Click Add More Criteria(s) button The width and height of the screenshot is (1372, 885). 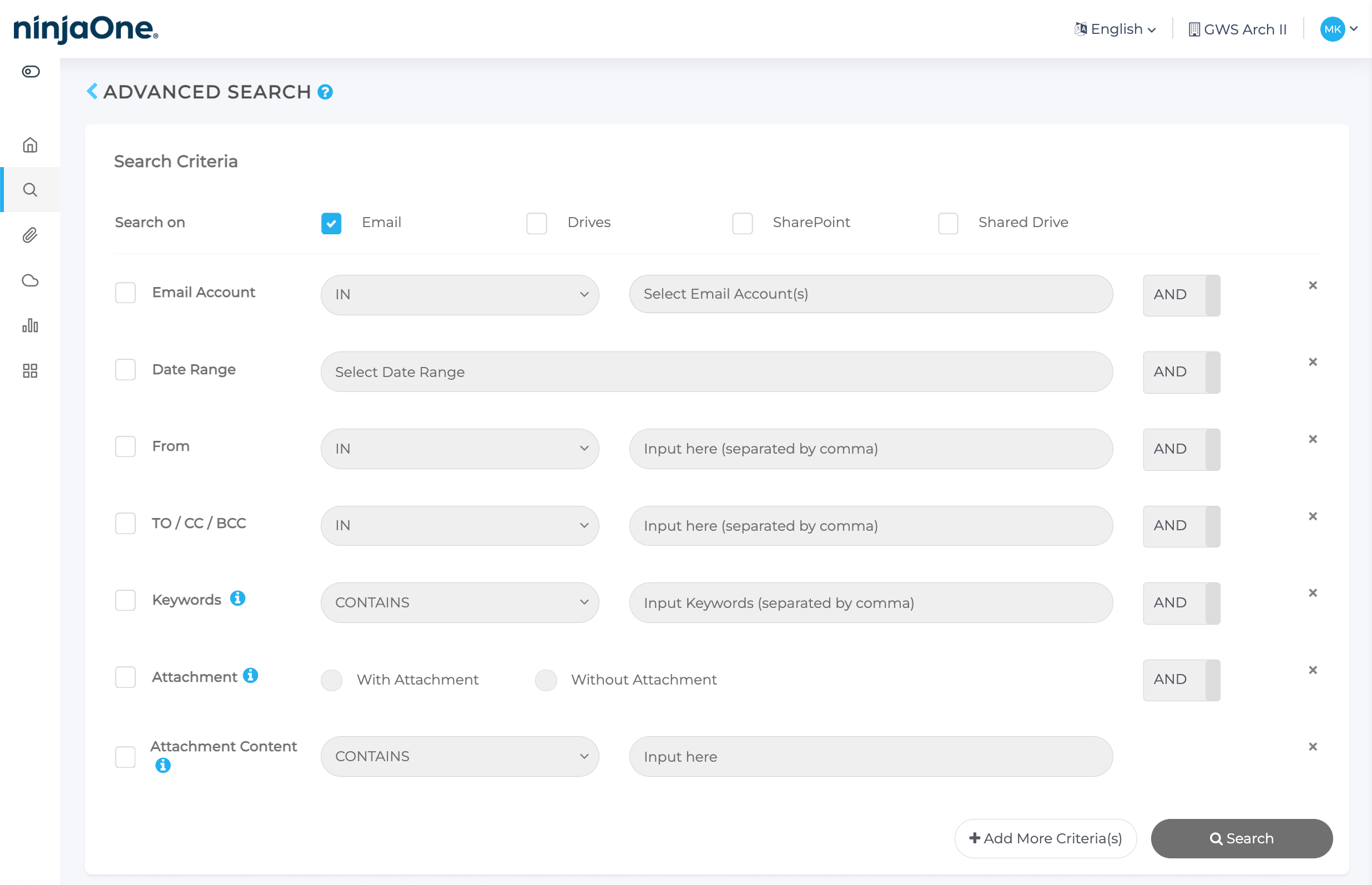pyautogui.click(x=1045, y=838)
